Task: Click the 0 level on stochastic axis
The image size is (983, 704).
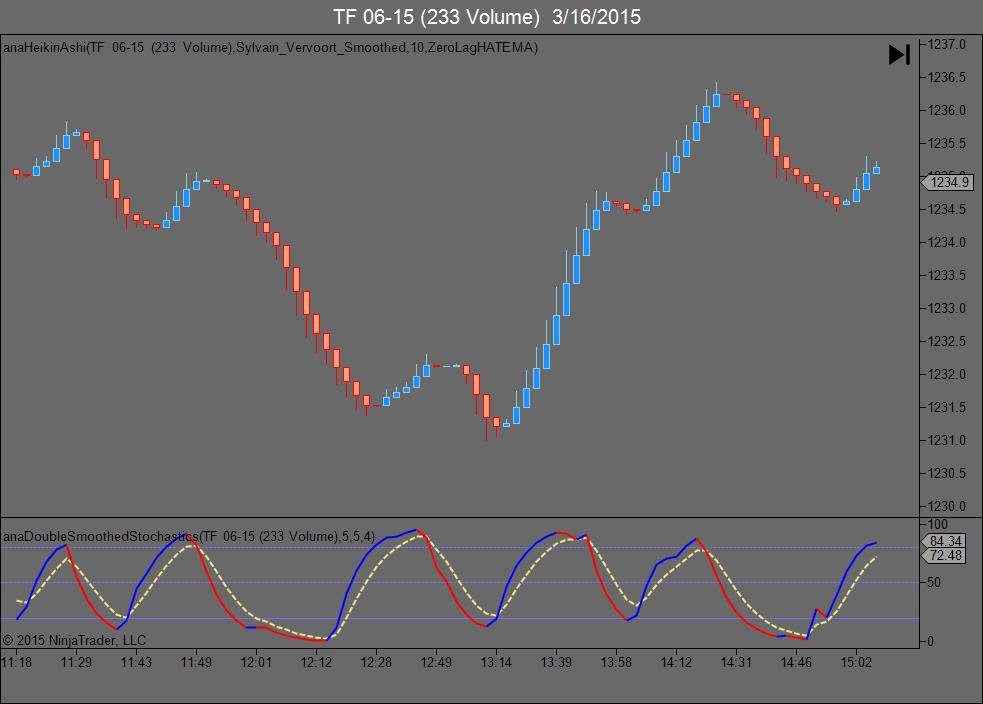Action: point(930,641)
